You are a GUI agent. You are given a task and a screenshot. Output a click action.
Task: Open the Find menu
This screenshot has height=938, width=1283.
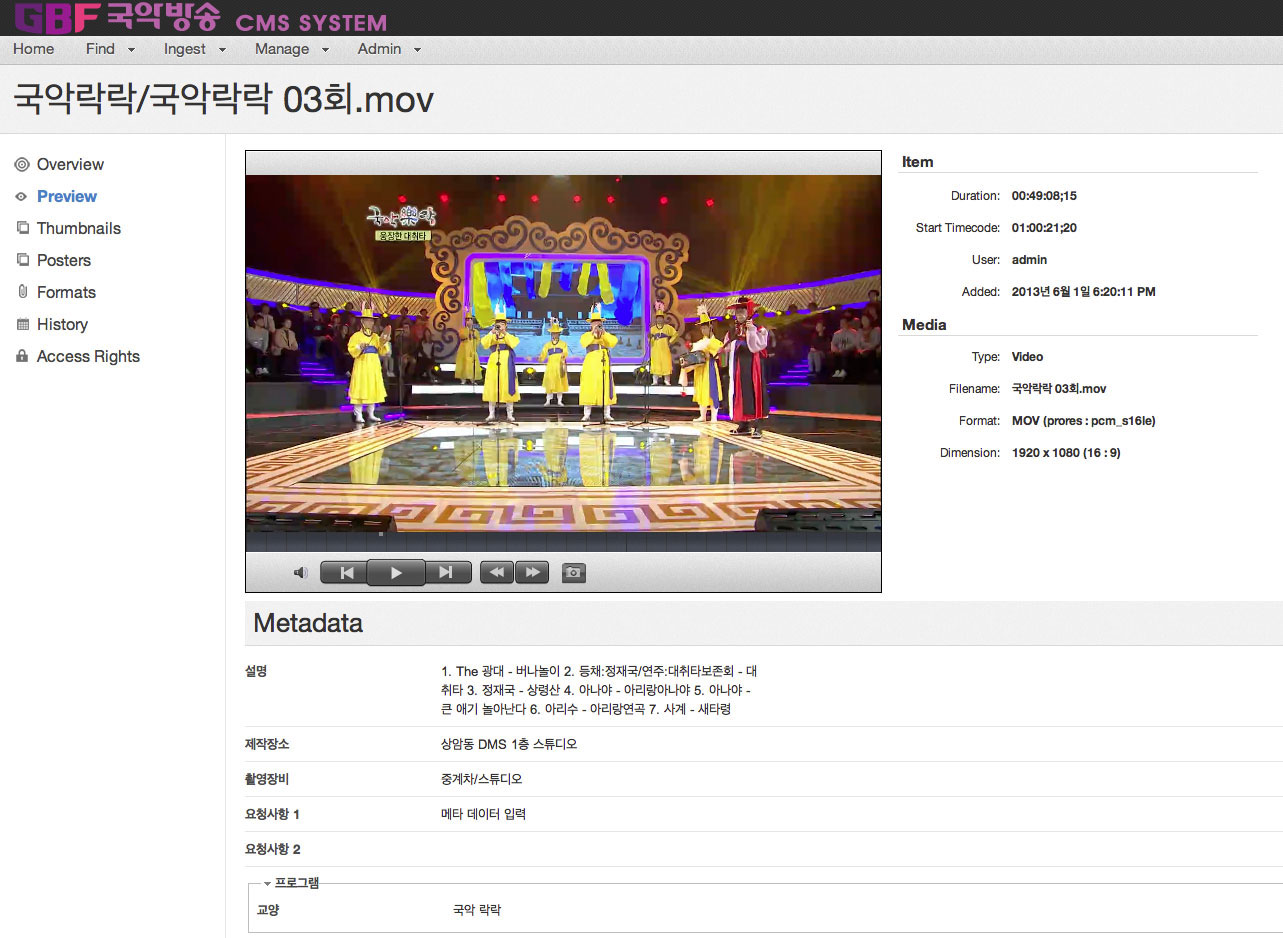[x=100, y=49]
